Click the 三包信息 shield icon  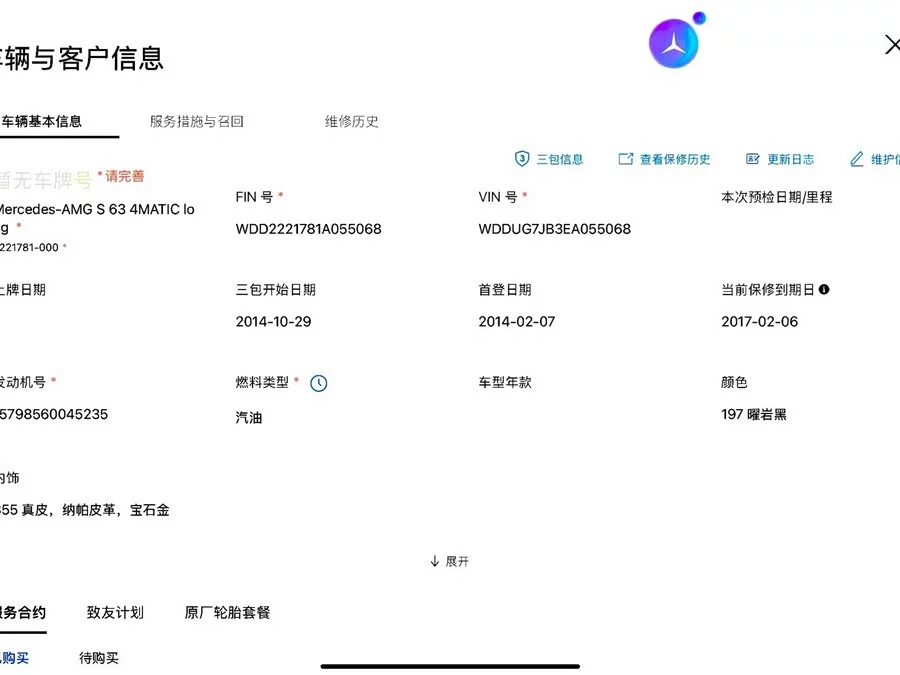(522, 158)
